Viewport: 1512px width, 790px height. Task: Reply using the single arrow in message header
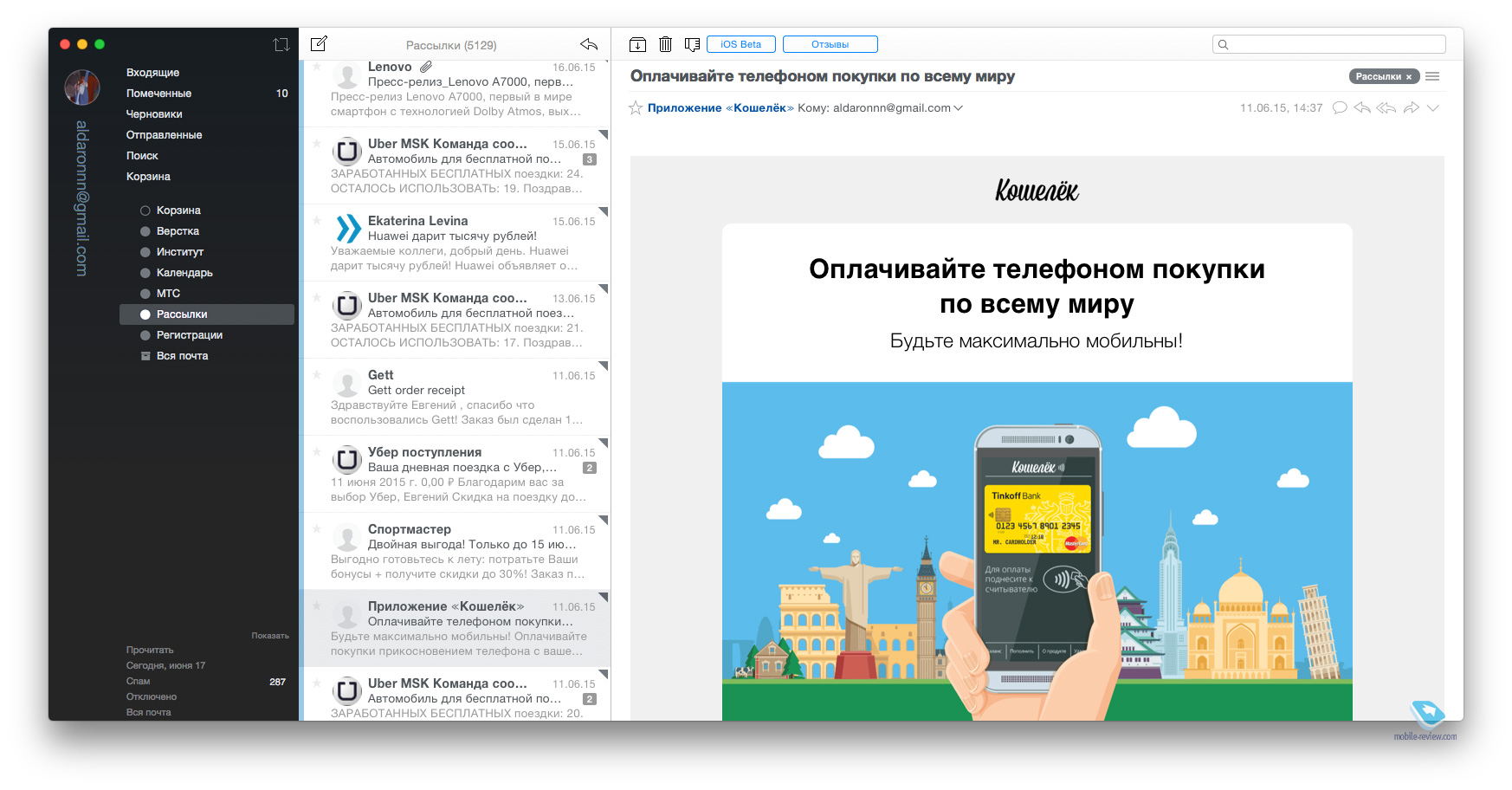(x=1362, y=107)
